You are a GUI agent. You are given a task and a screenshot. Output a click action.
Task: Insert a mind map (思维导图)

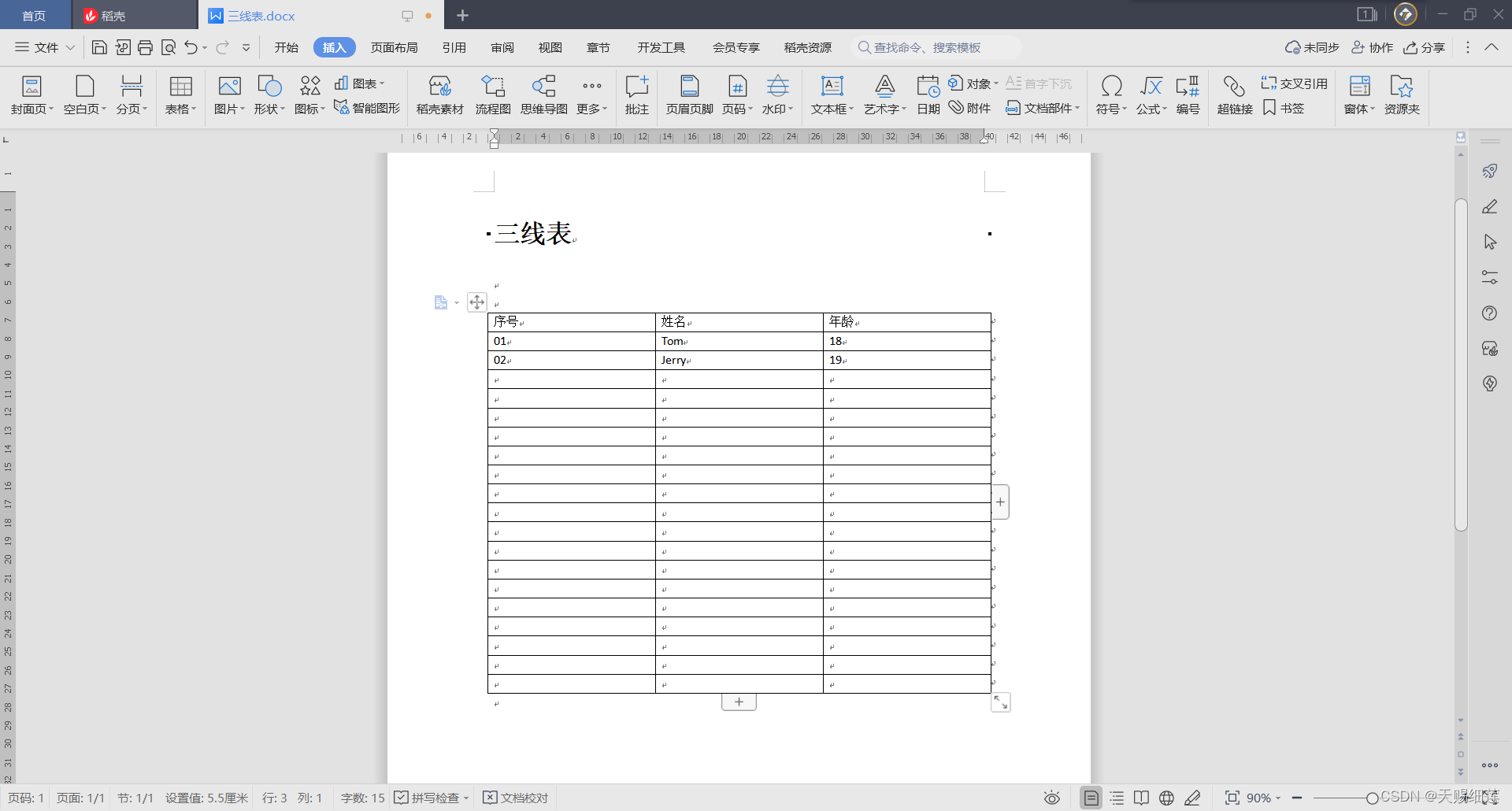coord(544,95)
